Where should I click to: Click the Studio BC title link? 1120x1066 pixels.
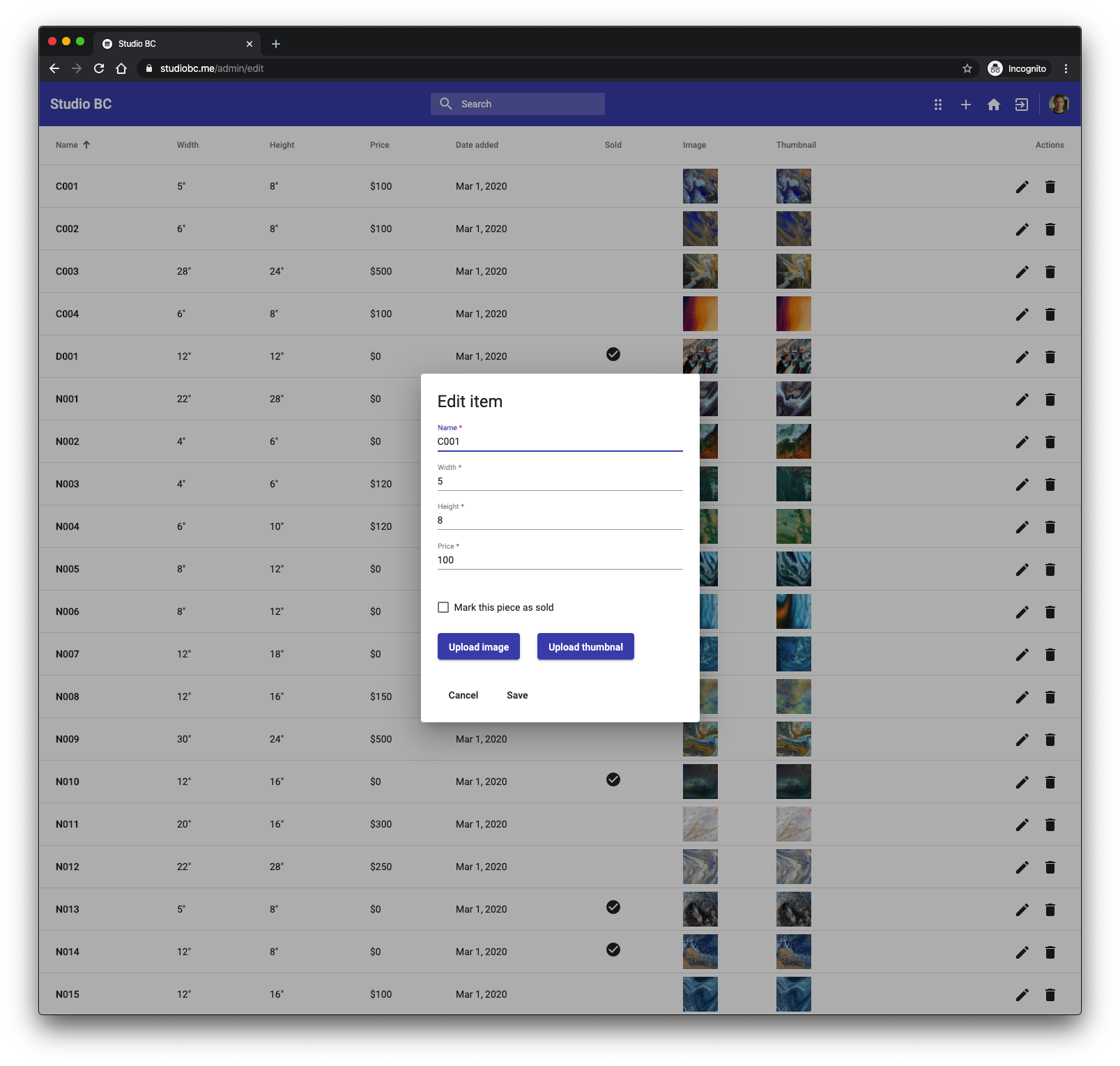point(81,104)
